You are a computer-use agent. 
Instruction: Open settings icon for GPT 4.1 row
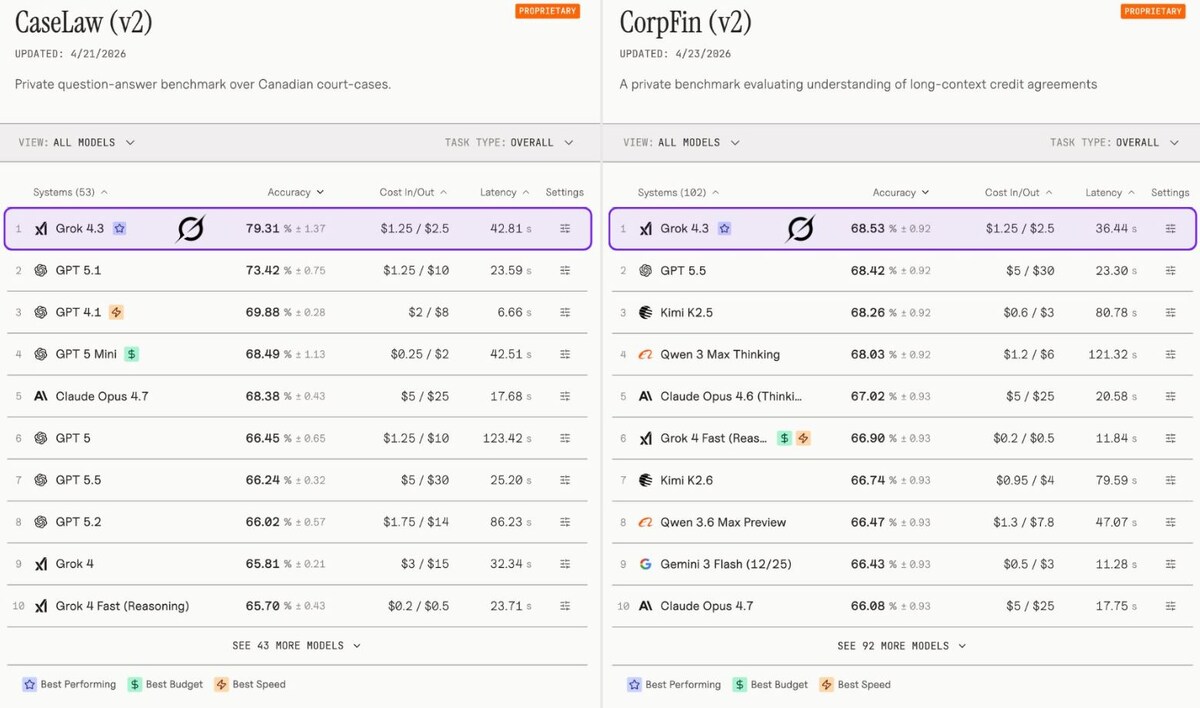[x=565, y=313]
